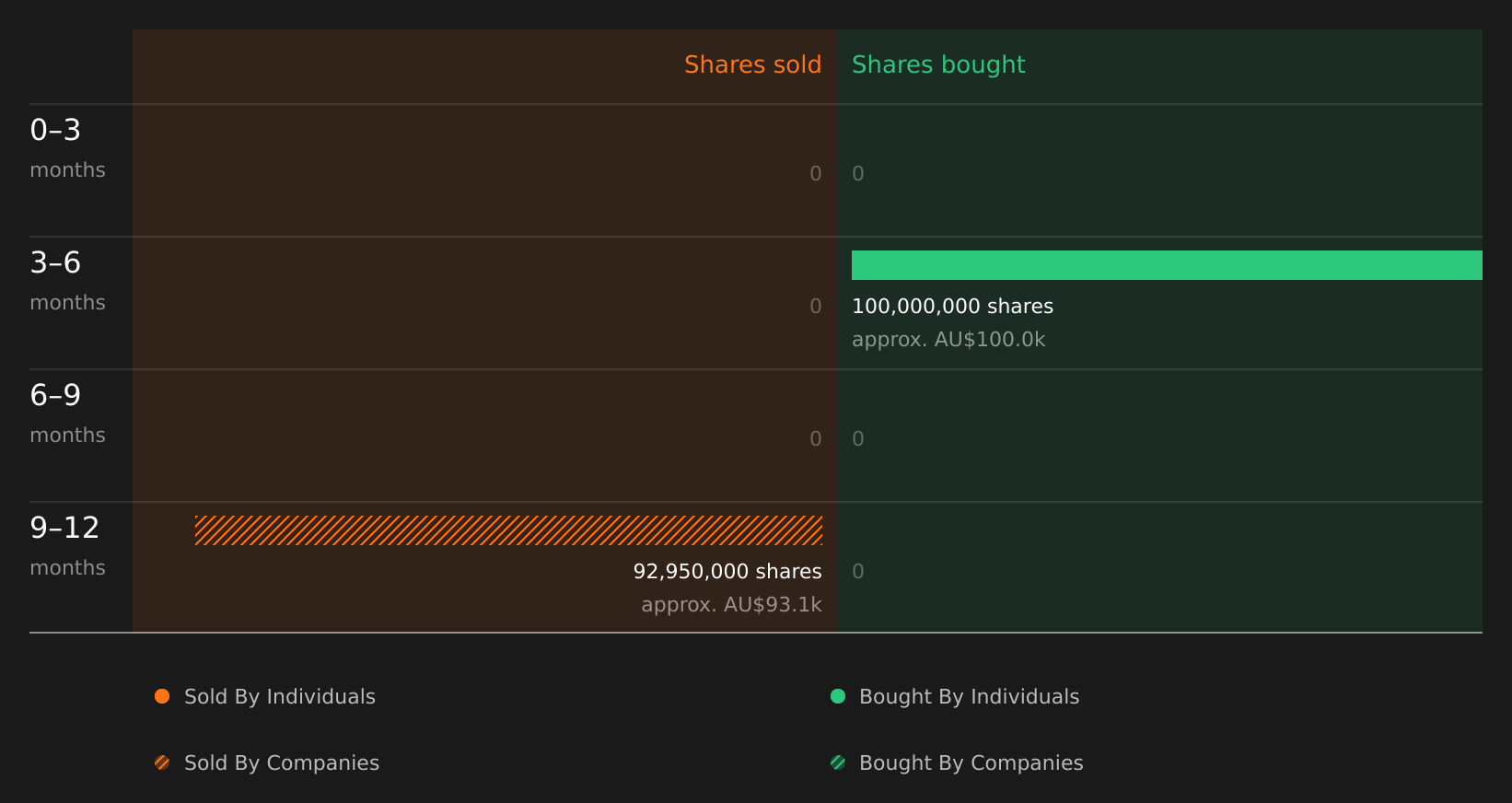Click the Shares bought column header
This screenshot has height=803, width=1512.
[938, 65]
